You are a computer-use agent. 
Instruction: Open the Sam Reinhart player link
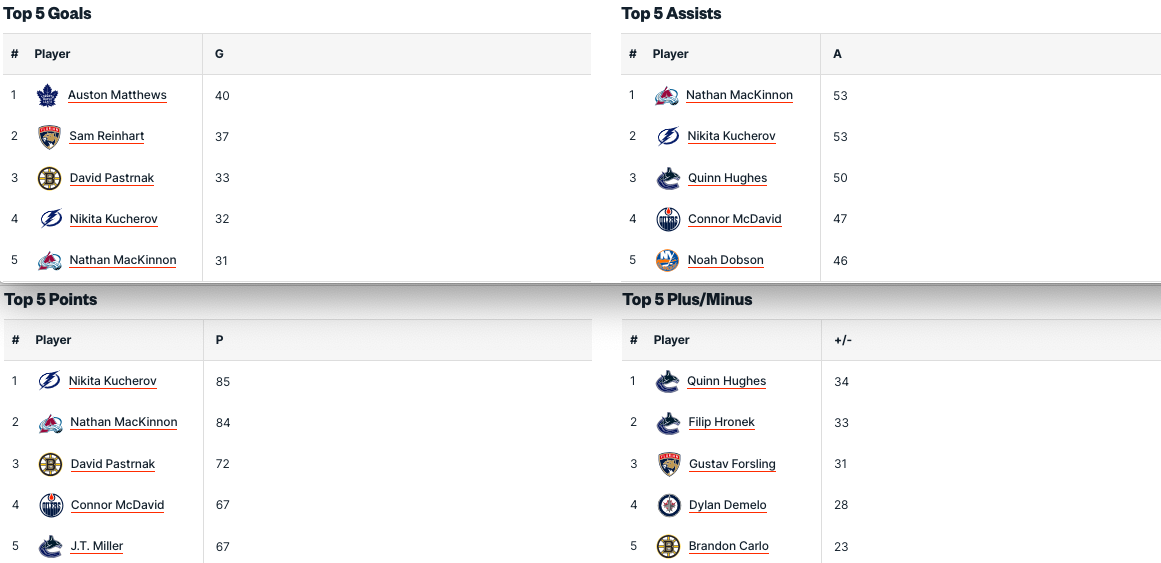point(106,137)
